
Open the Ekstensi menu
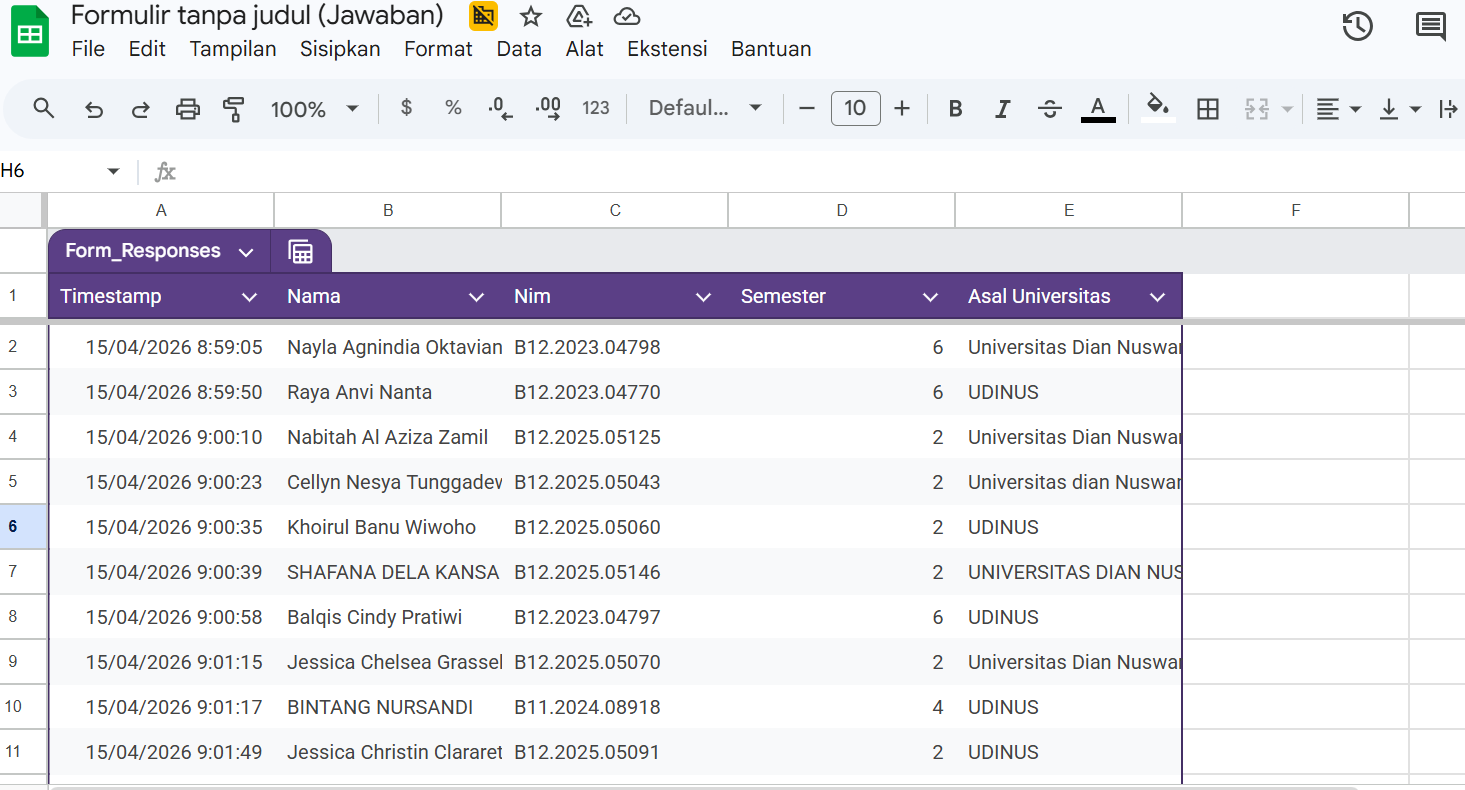[x=667, y=49]
